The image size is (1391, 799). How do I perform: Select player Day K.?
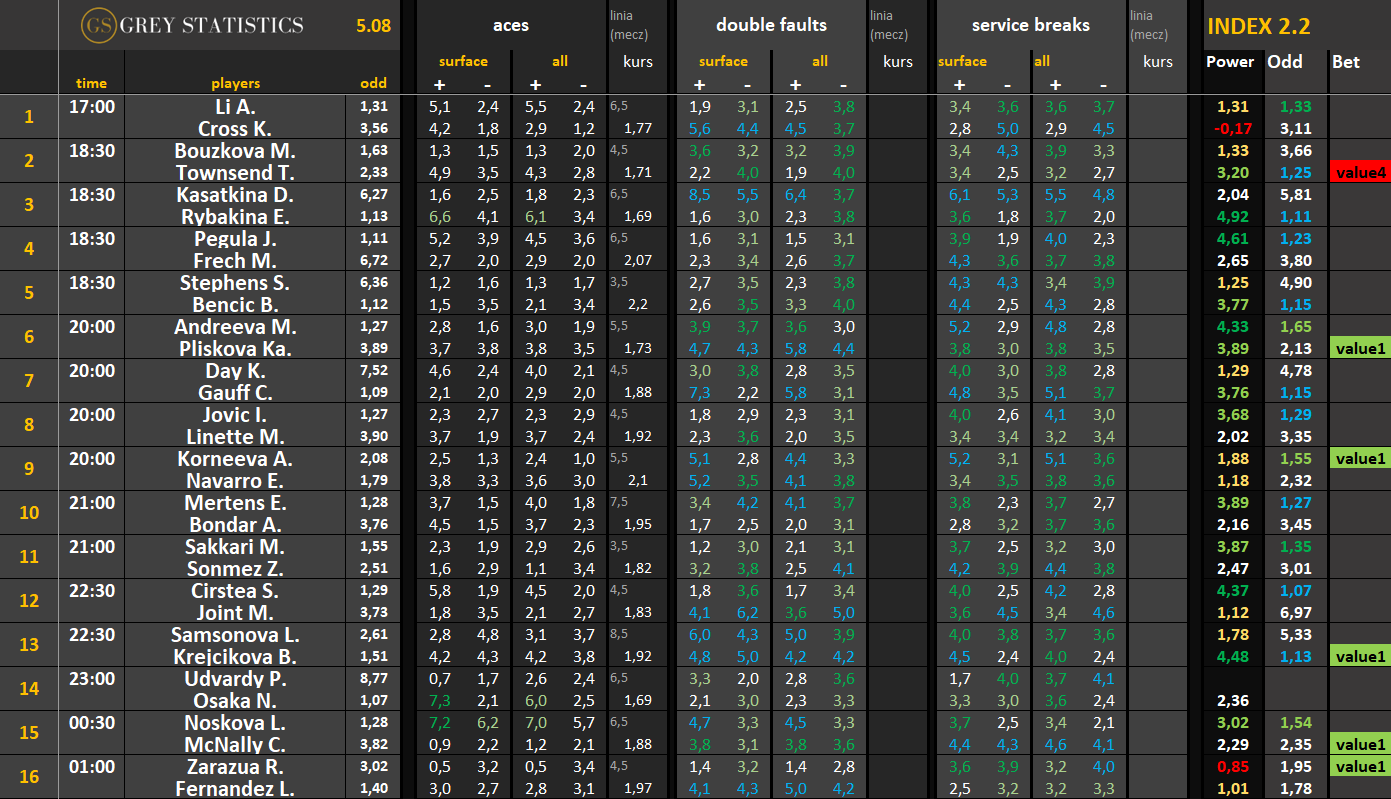coord(235,370)
